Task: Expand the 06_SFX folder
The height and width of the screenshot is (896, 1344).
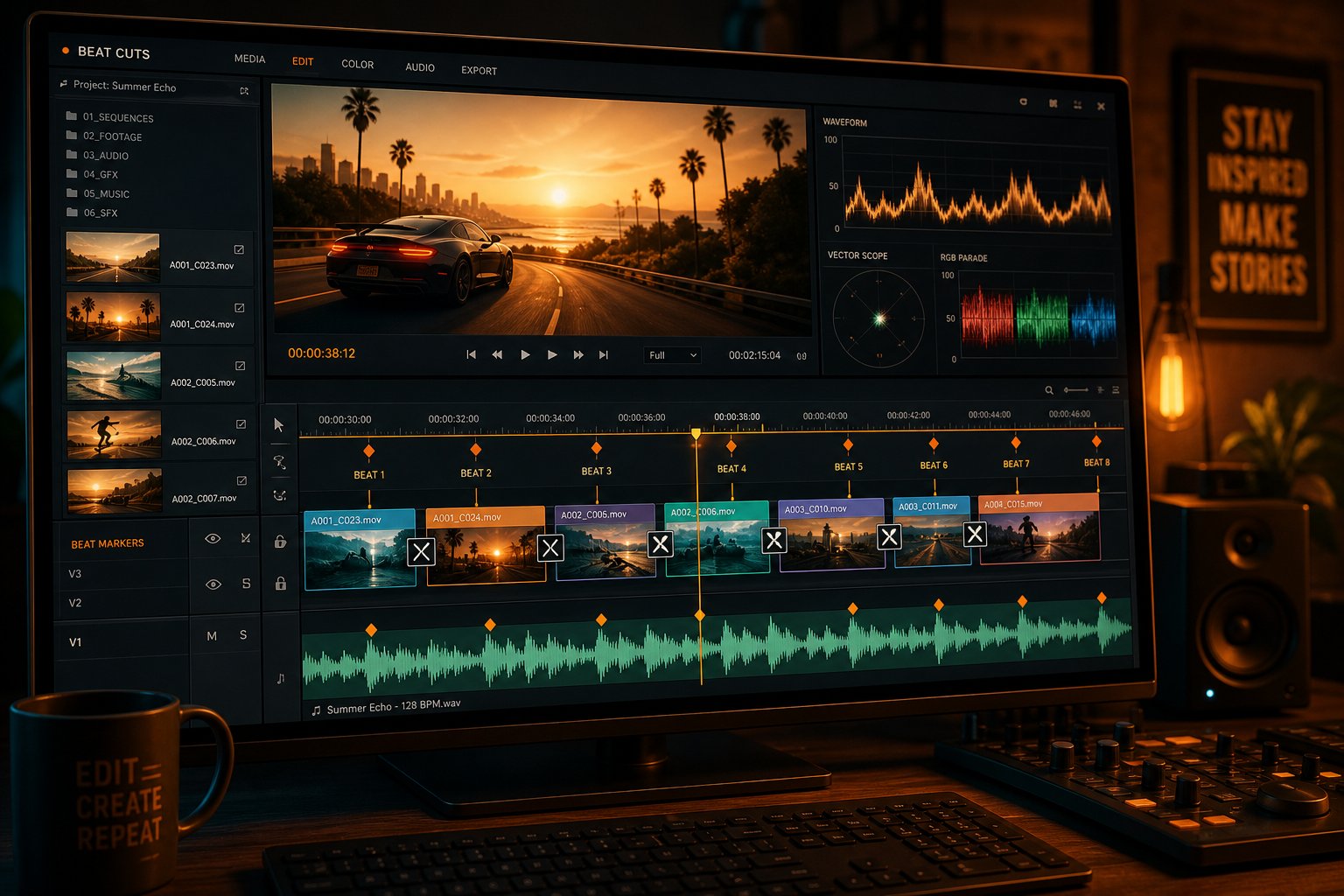Action: click(92, 213)
